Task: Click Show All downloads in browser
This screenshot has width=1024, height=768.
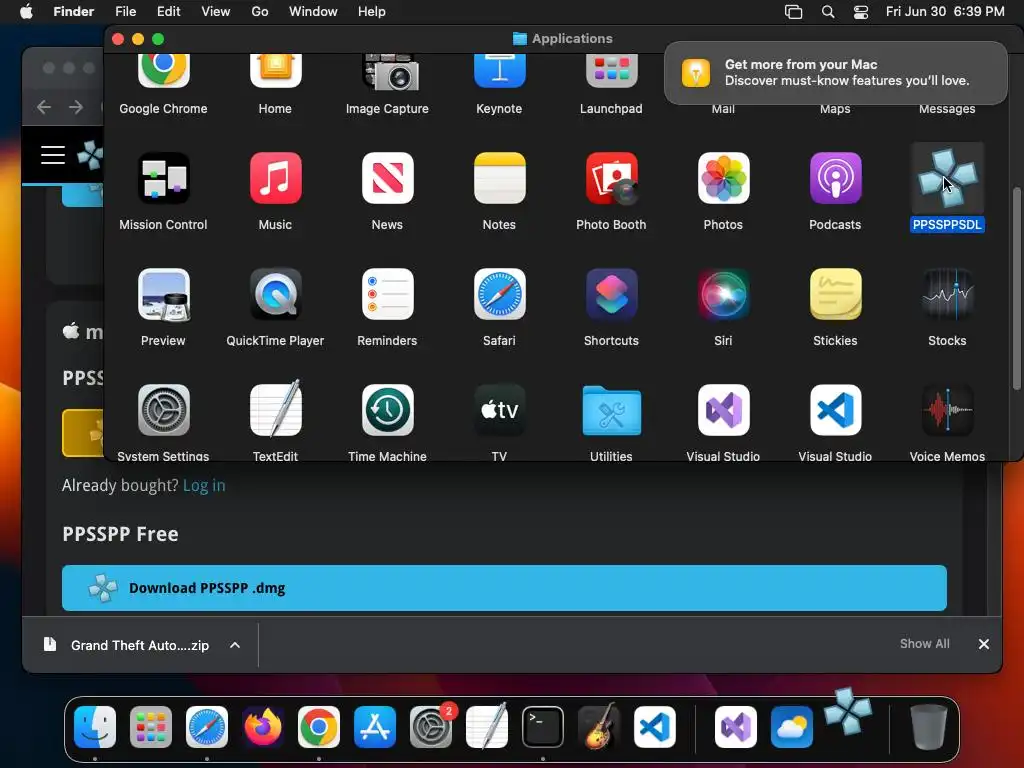Action: (925, 644)
